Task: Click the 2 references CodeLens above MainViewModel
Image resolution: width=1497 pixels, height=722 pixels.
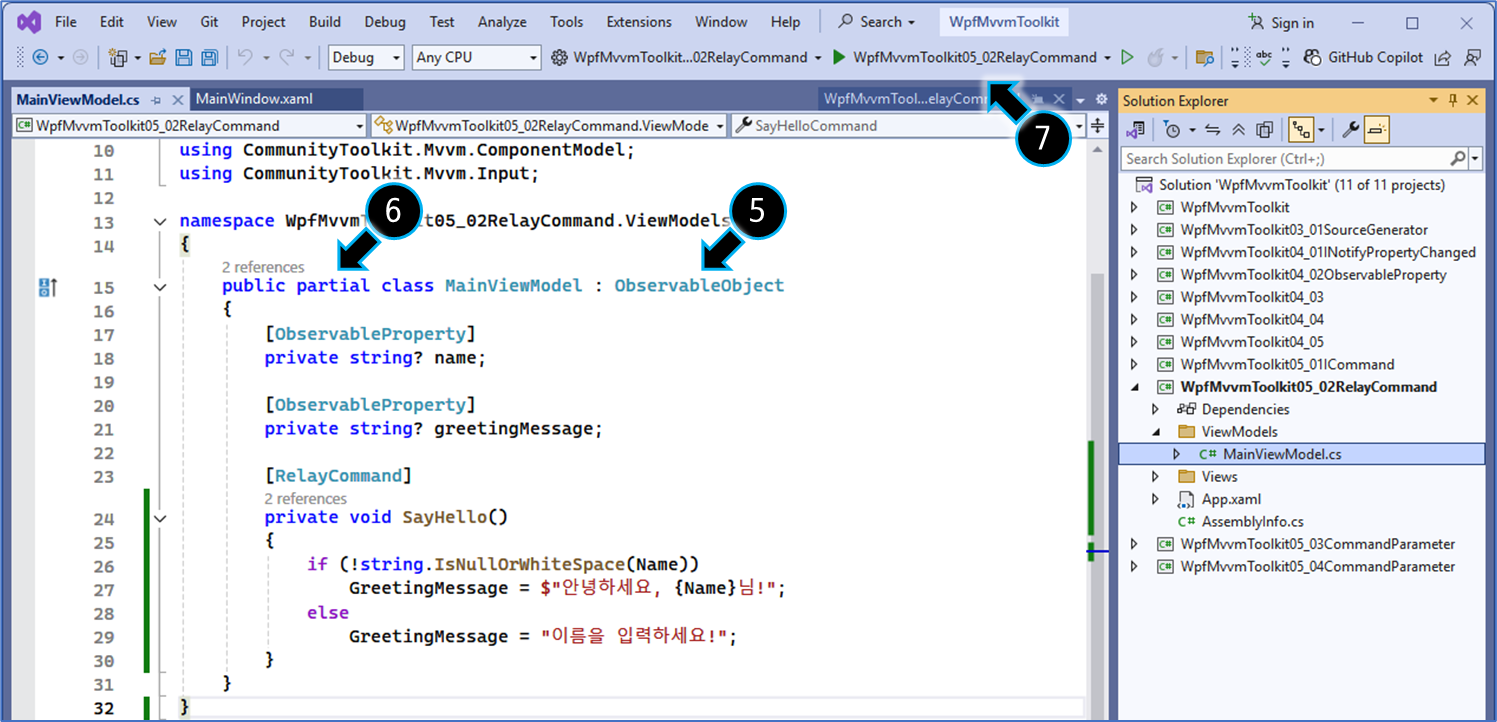Action: pyautogui.click(x=263, y=267)
